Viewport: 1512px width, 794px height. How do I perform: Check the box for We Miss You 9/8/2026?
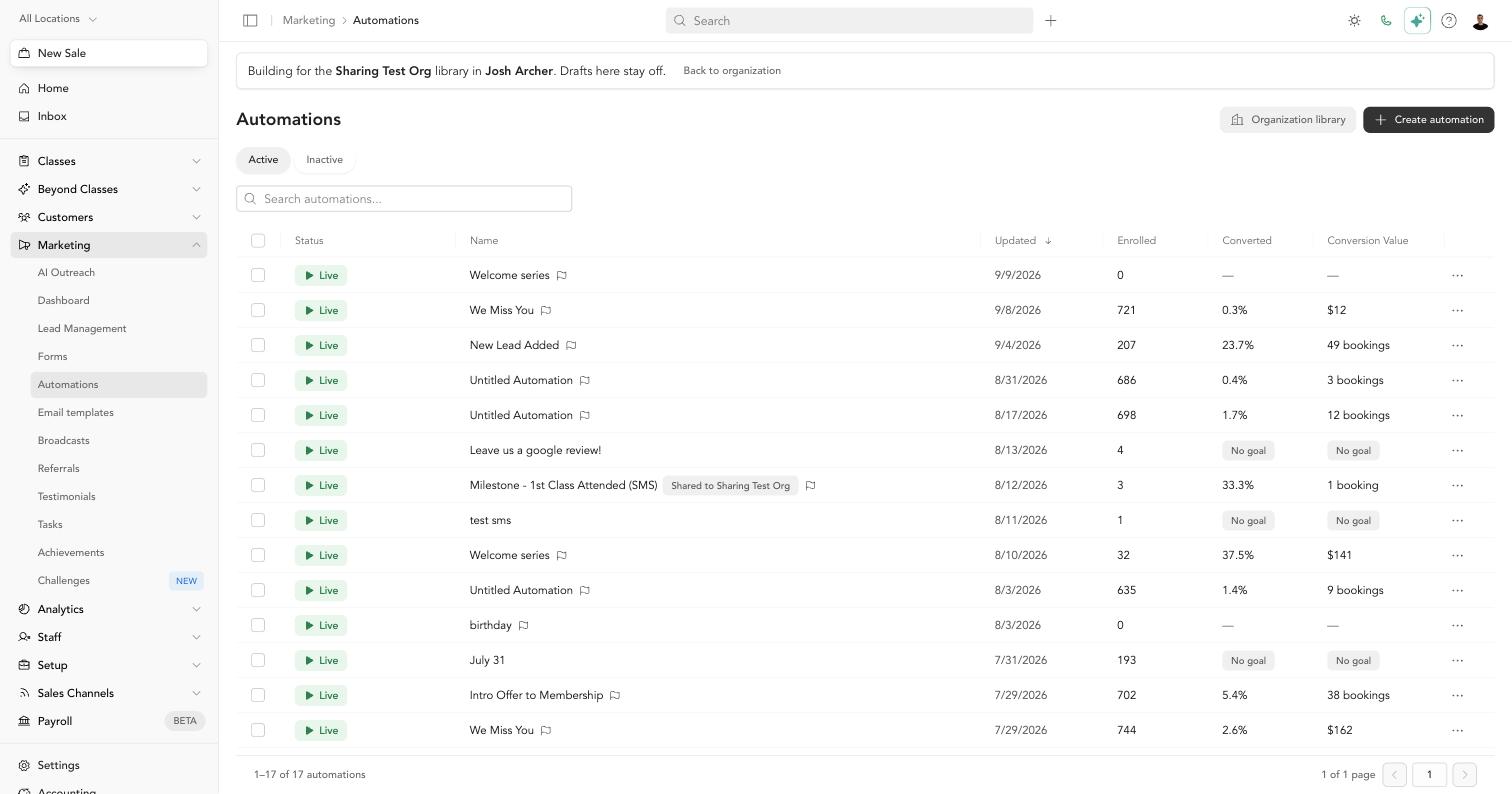pyautogui.click(x=258, y=310)
